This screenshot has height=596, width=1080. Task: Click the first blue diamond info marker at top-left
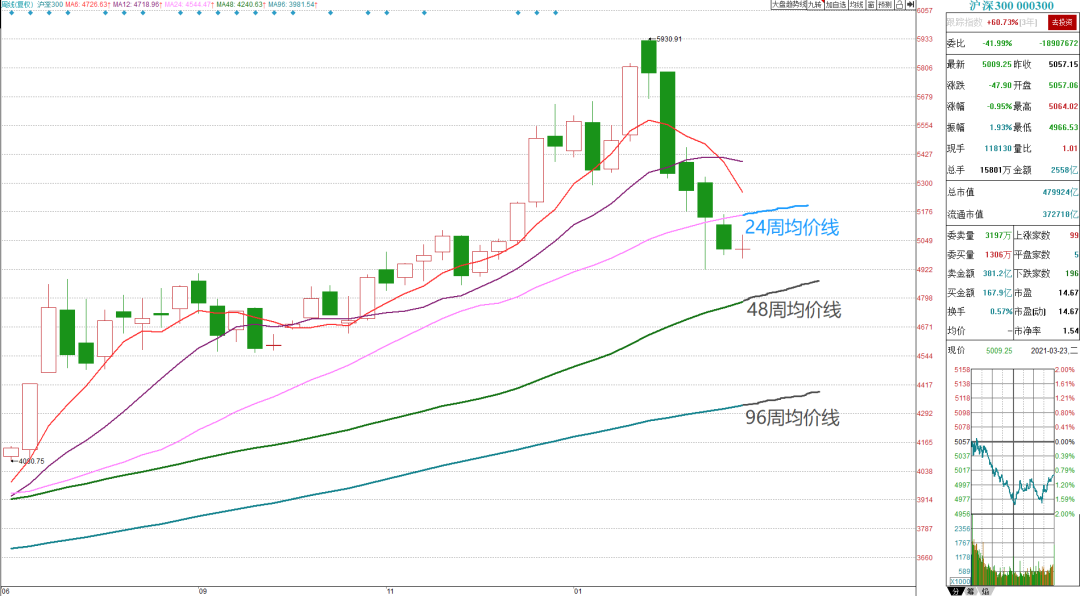point(12,13)
